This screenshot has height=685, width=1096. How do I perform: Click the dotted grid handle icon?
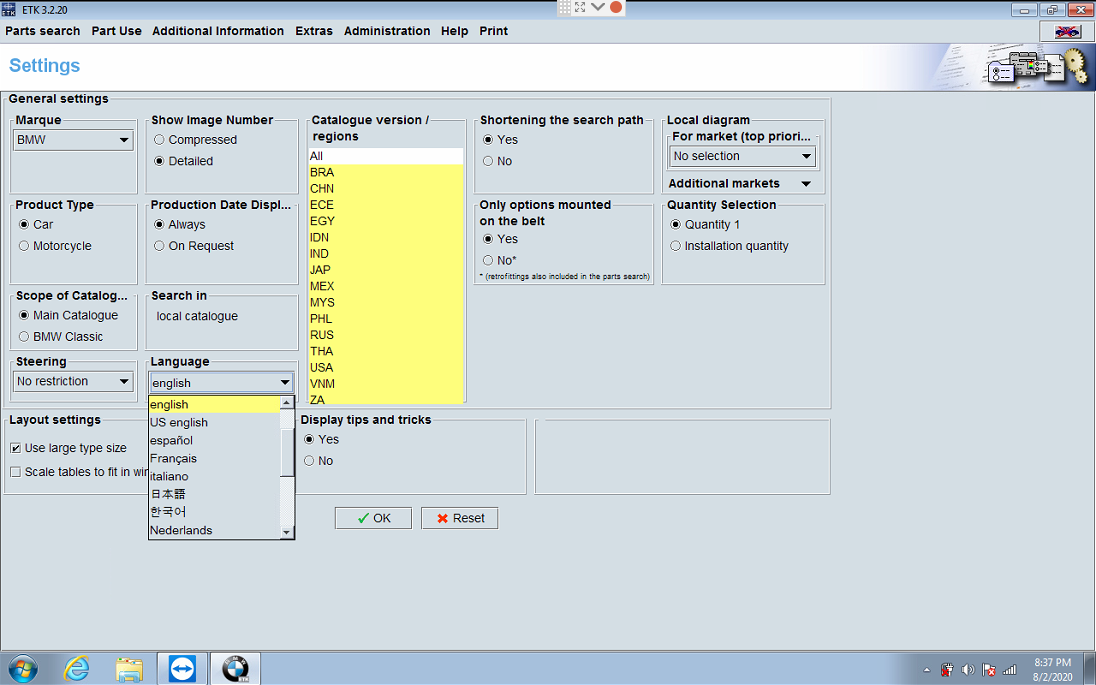[x=564, y=7]
